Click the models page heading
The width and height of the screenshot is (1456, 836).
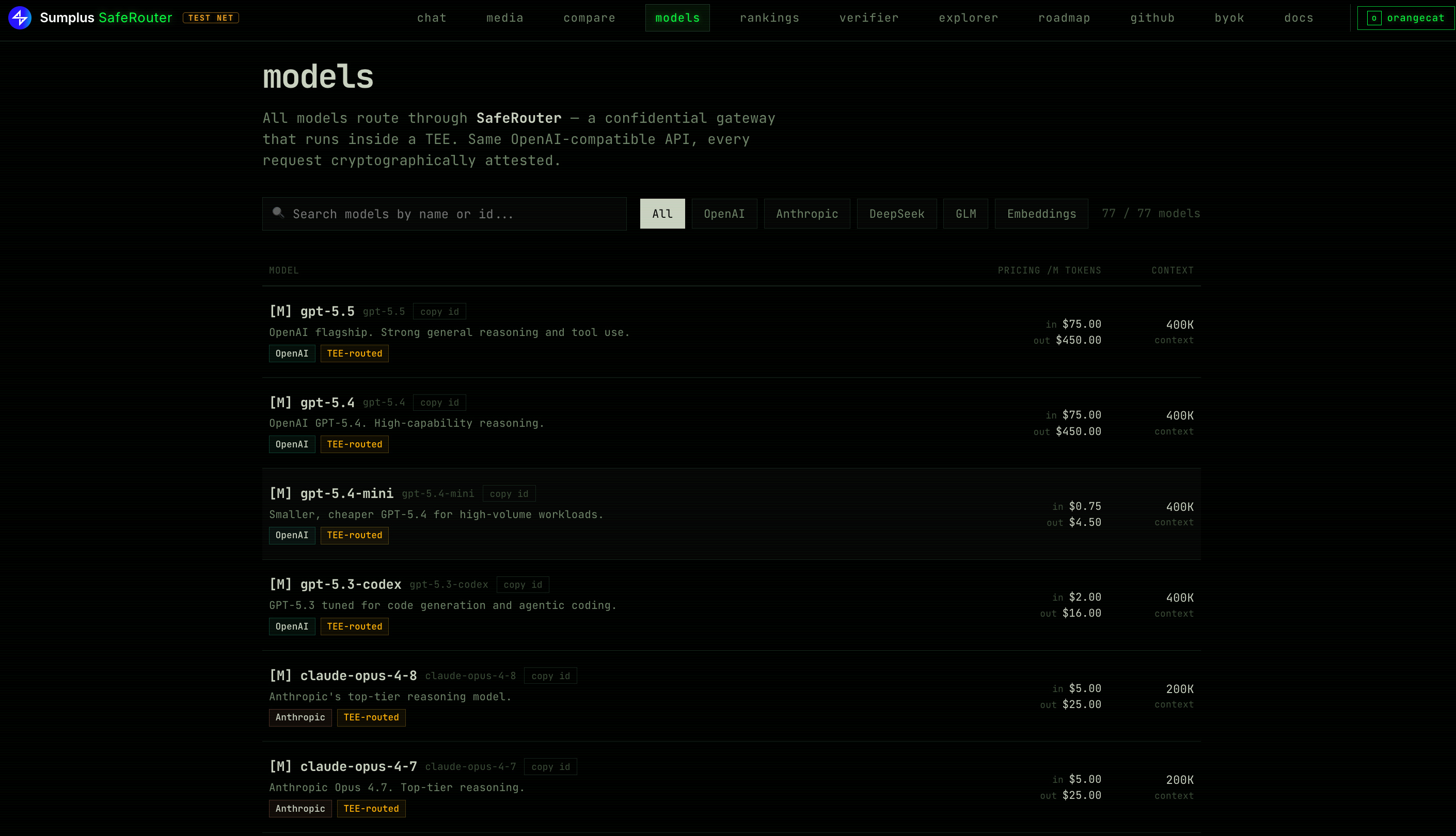click(x=318, y=77)
